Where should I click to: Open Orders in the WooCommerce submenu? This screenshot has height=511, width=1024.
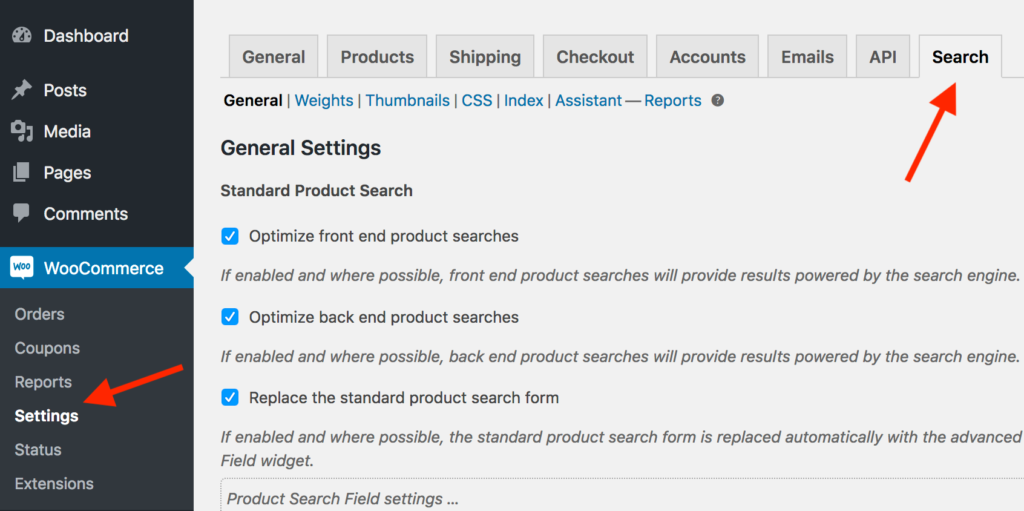pyautogui.click(x=40, y=314)
